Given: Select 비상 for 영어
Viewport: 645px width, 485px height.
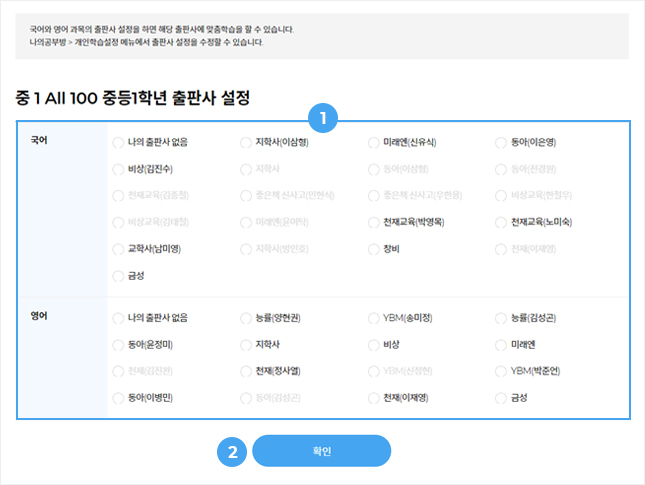Looking at the screenshot, I should click(374, 345).
